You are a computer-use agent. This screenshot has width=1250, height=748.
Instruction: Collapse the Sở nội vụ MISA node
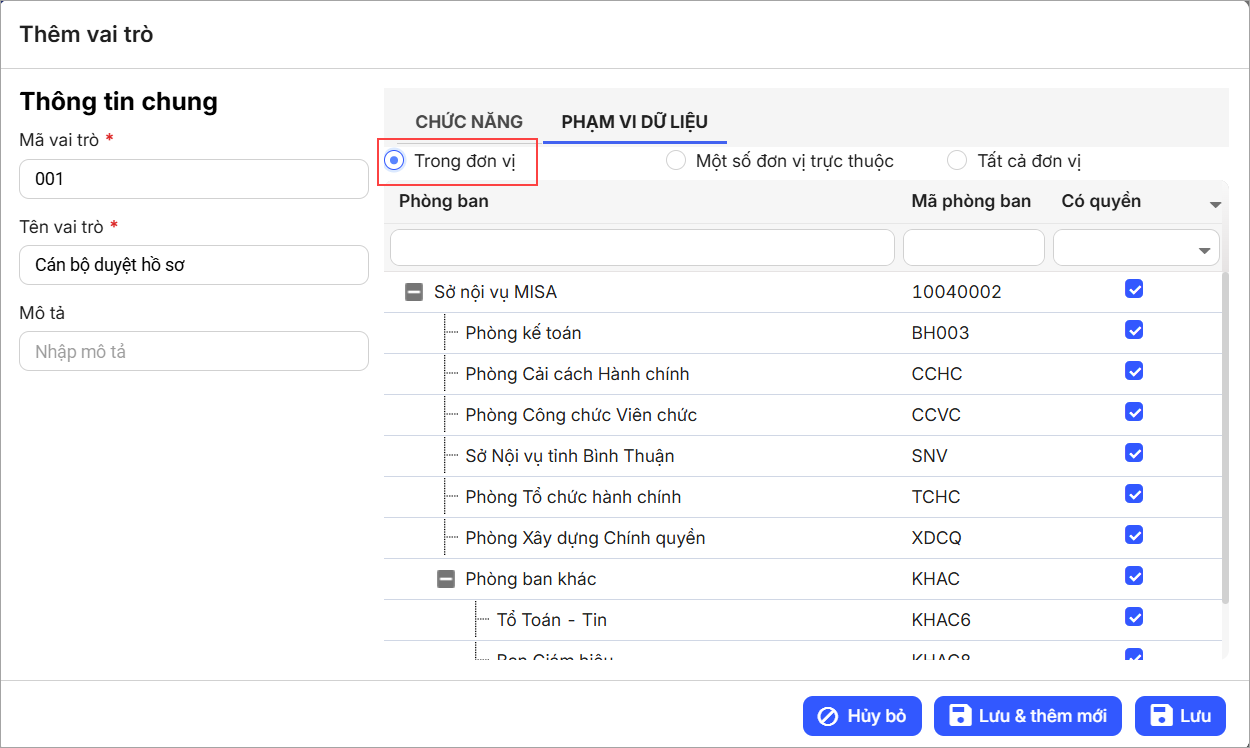coord(413,293)
